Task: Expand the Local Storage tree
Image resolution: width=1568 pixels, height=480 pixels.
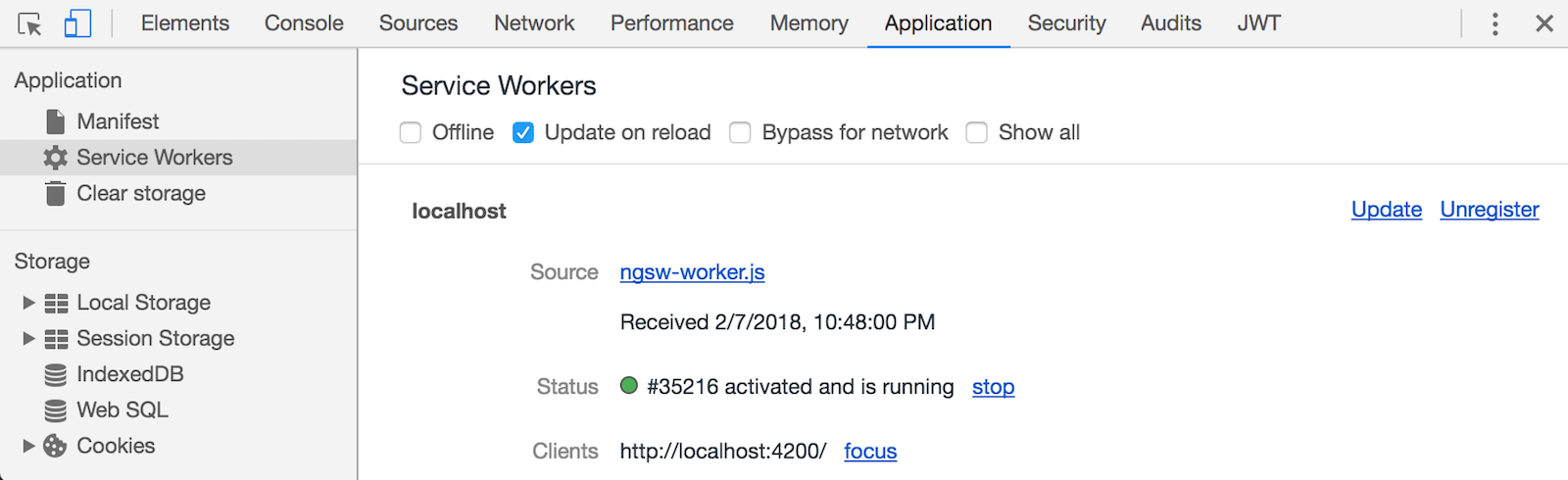Action: [x=28, y=303]
